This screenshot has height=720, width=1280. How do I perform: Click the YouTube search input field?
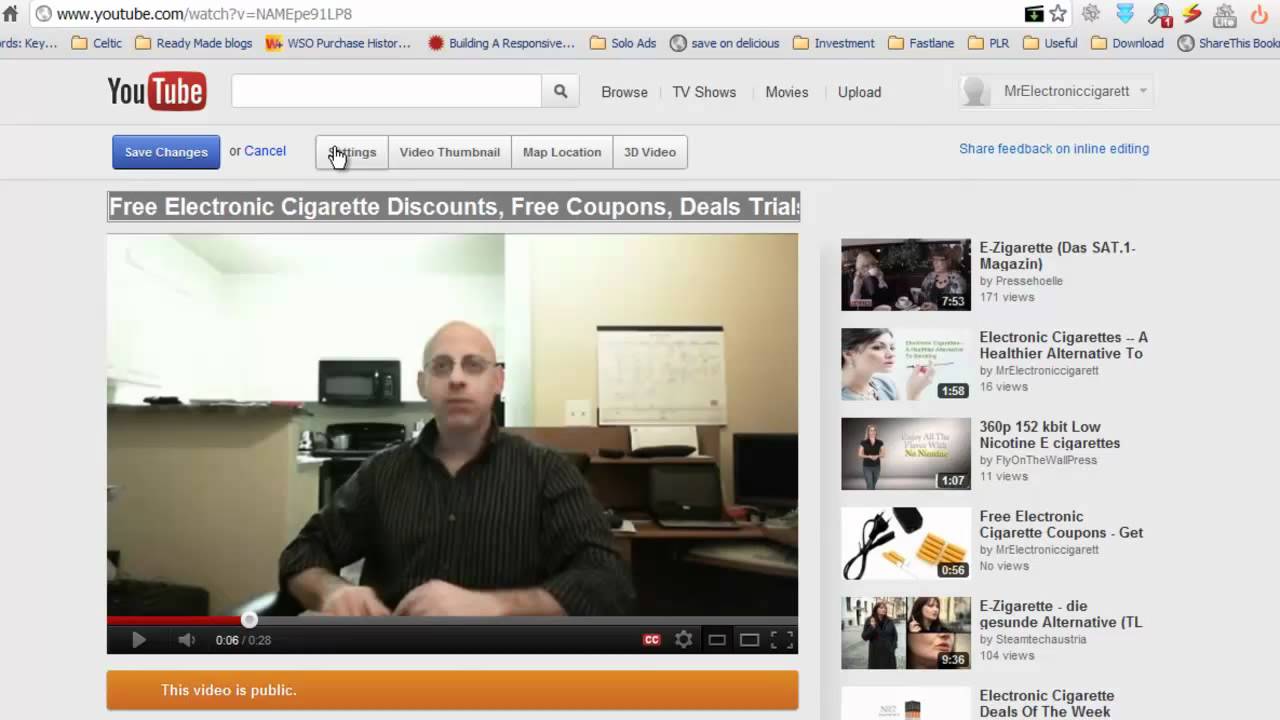tap(386, 91)
